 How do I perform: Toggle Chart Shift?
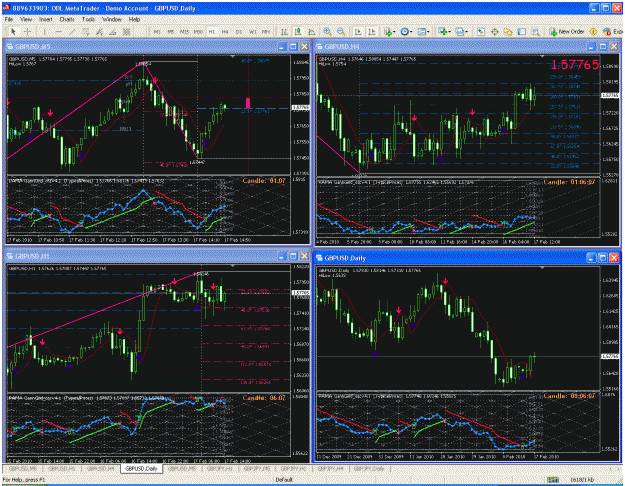tap(372, 31)
